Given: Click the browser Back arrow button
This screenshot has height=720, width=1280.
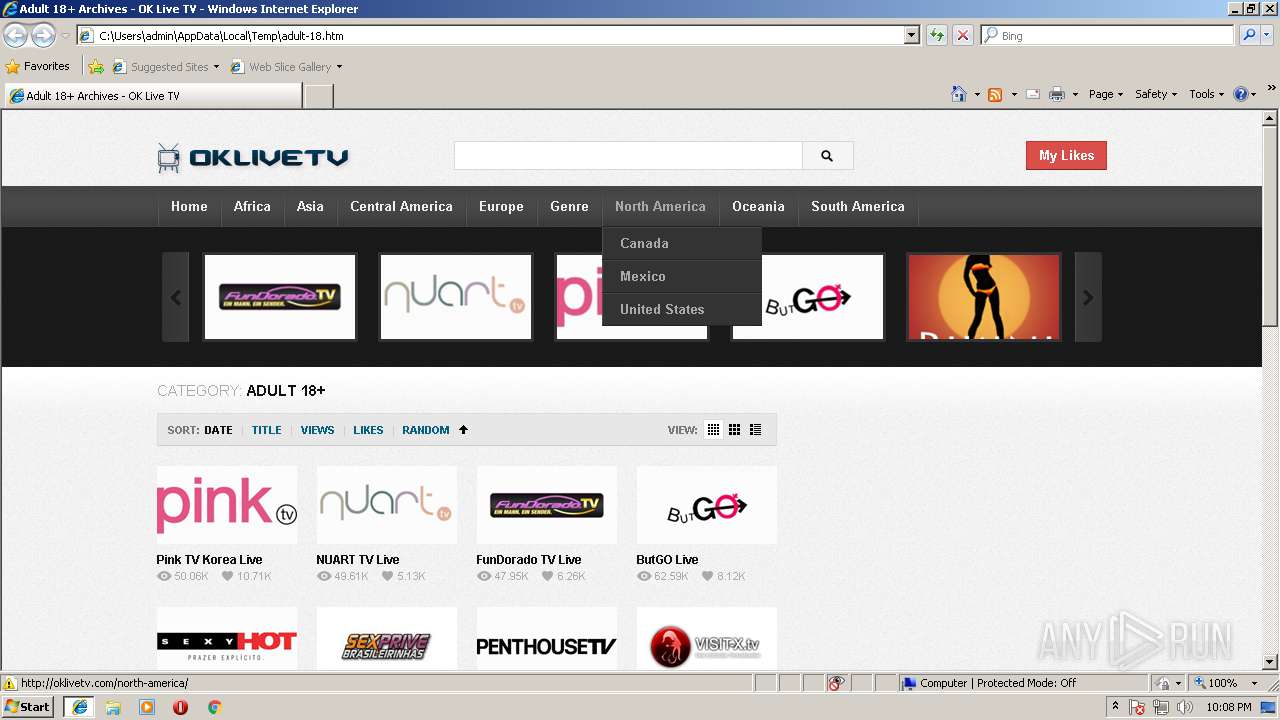Looking at the screenshot, I should click(x=15, y=35).
